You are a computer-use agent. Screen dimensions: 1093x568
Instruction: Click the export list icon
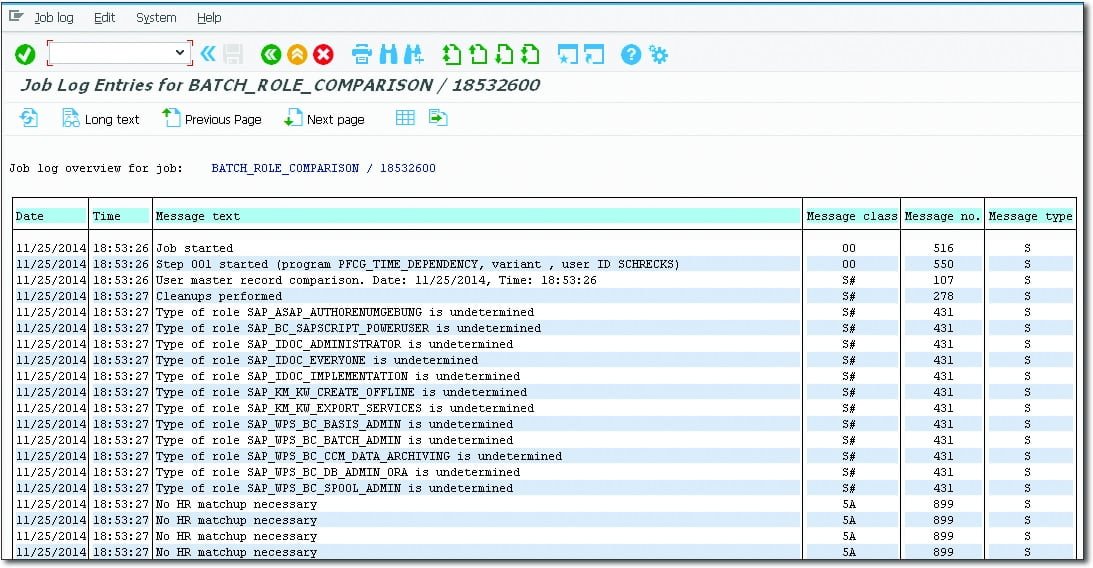(438, 118)
